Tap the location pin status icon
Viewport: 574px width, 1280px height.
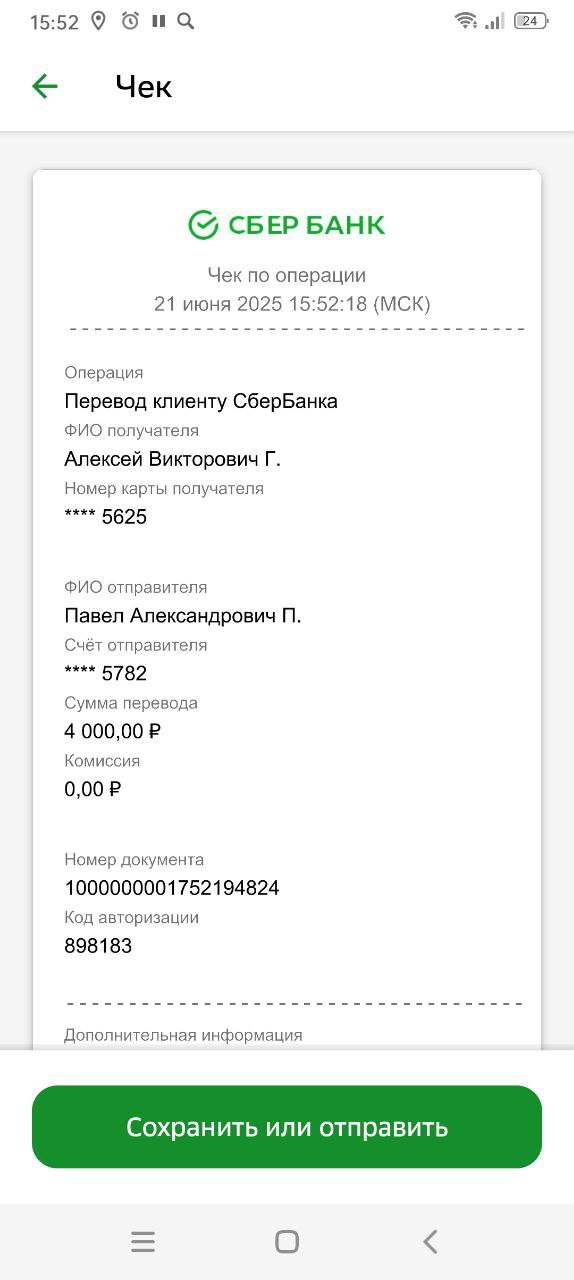[x=98, y=21]
